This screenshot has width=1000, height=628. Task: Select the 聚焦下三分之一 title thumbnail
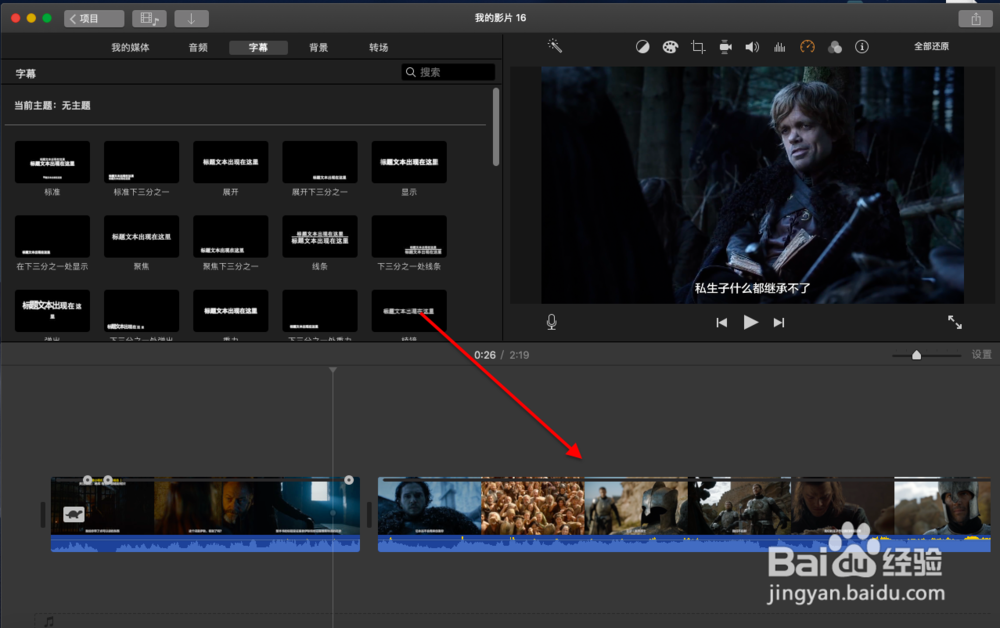pyautogui.click(x=231, y=237)
